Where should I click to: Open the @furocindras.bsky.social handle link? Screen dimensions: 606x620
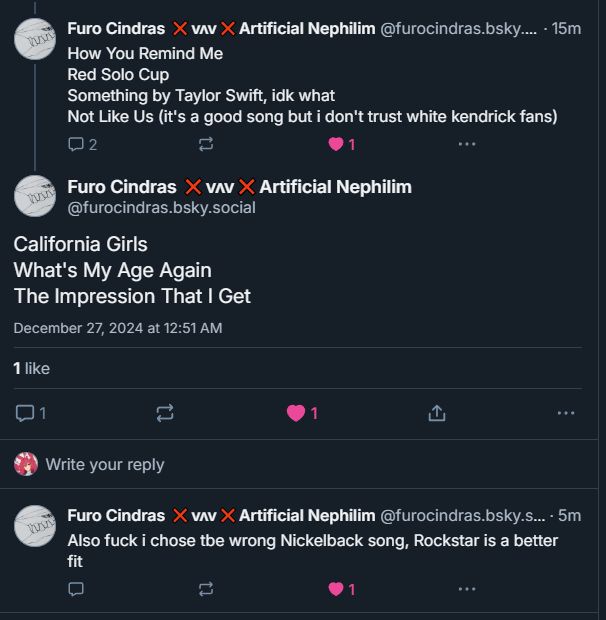tap(161, 208)
